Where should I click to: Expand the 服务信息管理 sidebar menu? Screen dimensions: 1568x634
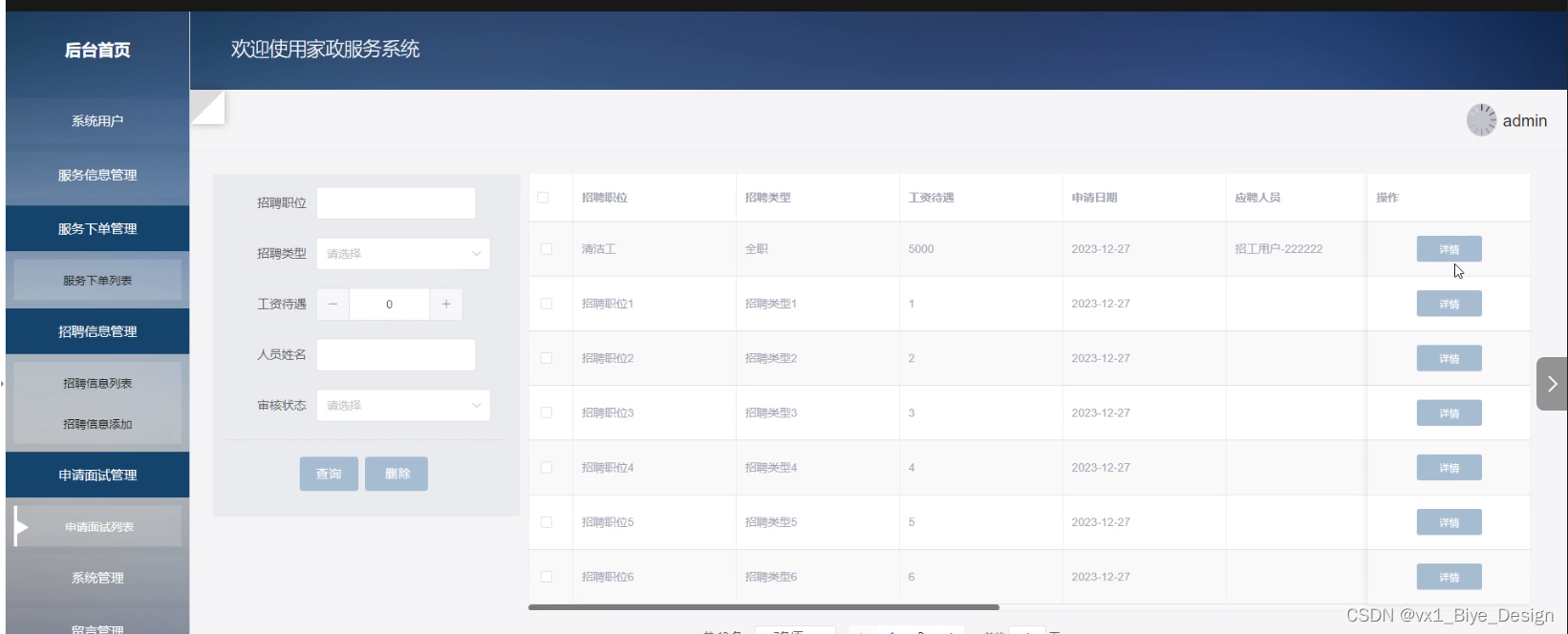coord(97,175)
